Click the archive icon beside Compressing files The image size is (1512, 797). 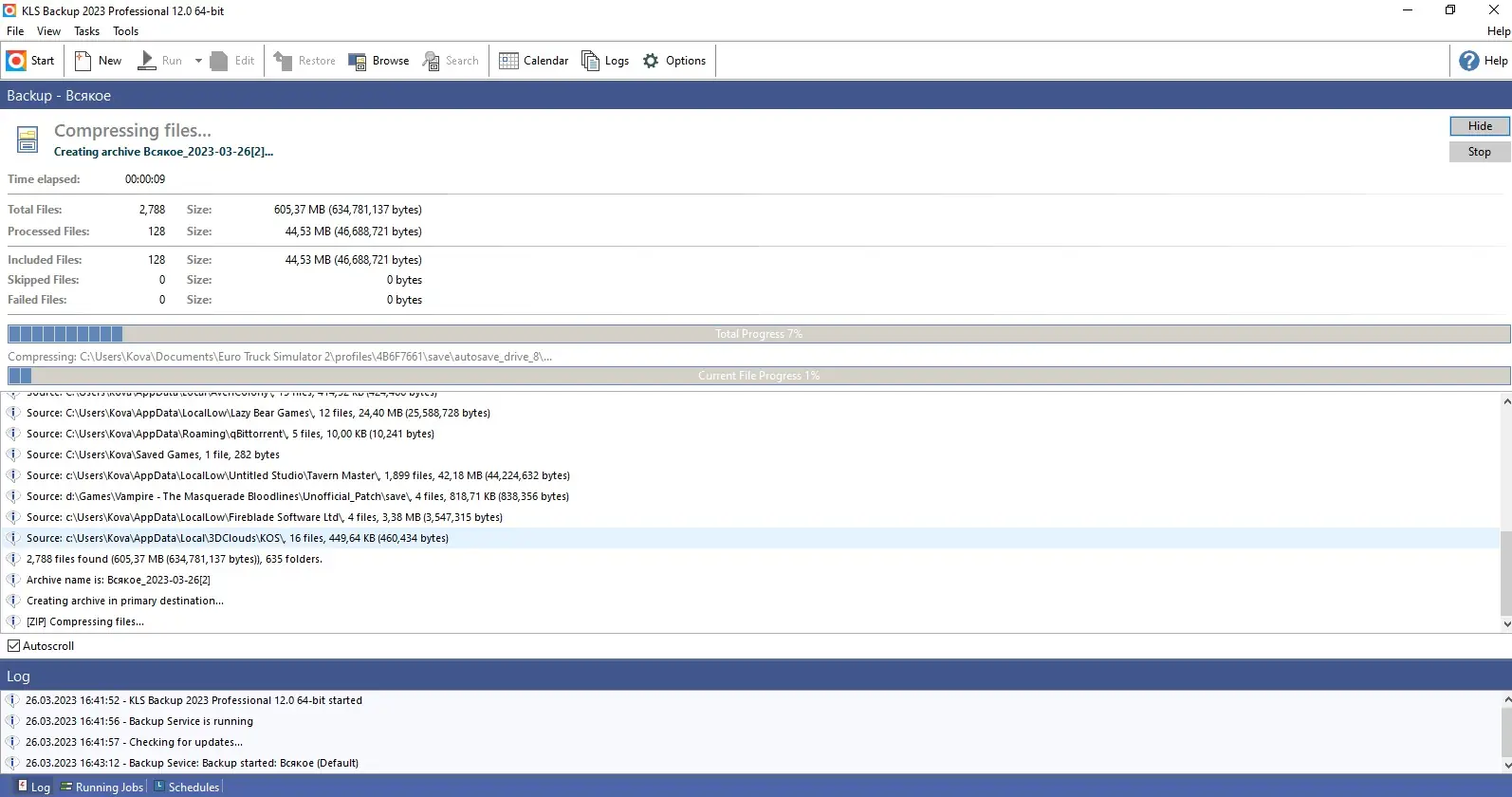click(x=28, y=139)
